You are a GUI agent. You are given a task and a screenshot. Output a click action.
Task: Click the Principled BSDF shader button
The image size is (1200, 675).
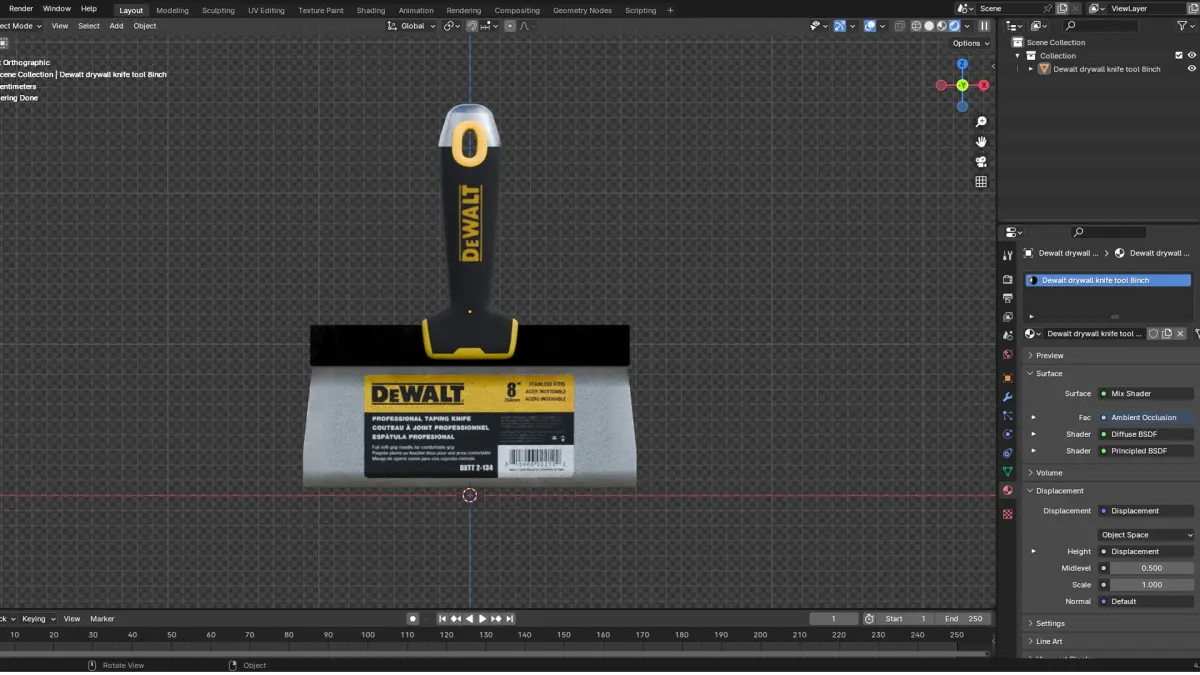click(x=1146, y=451)
